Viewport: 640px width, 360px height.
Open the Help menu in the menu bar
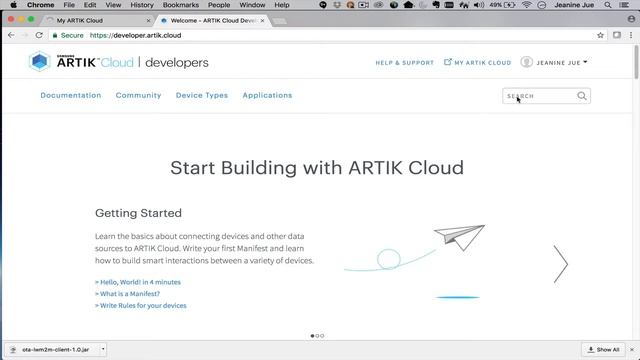coord(282,5)
